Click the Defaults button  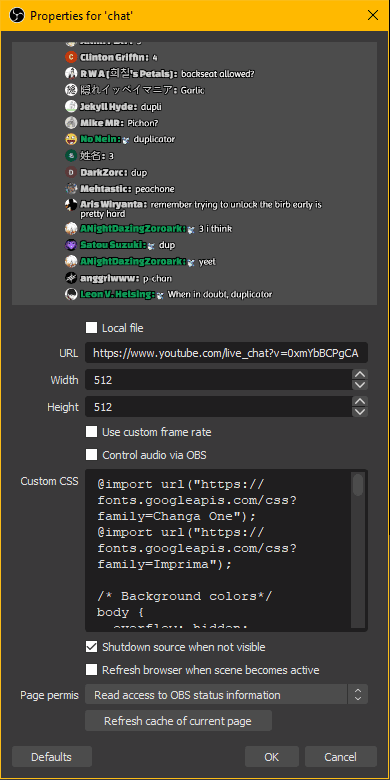click(x=52, y=757)
